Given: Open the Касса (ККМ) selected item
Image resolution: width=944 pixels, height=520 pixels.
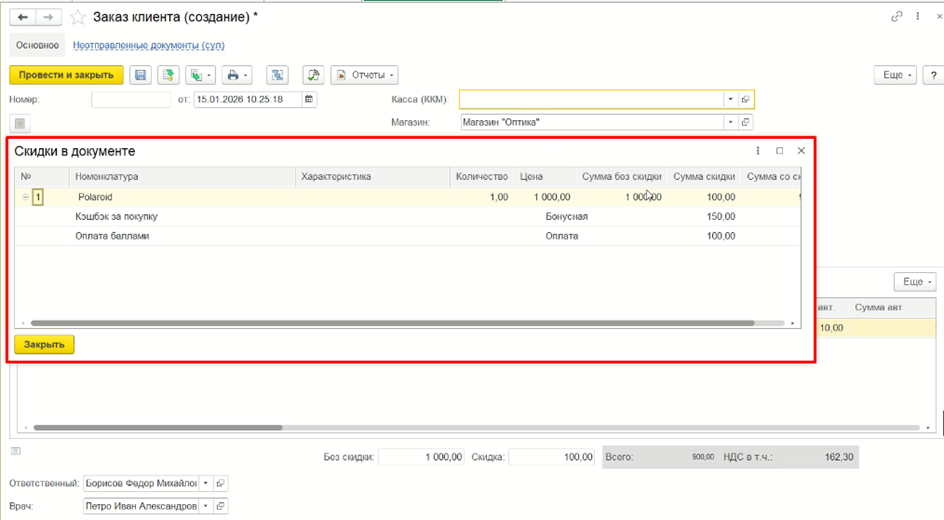Looking at the screenshot, I should [746, 99].
